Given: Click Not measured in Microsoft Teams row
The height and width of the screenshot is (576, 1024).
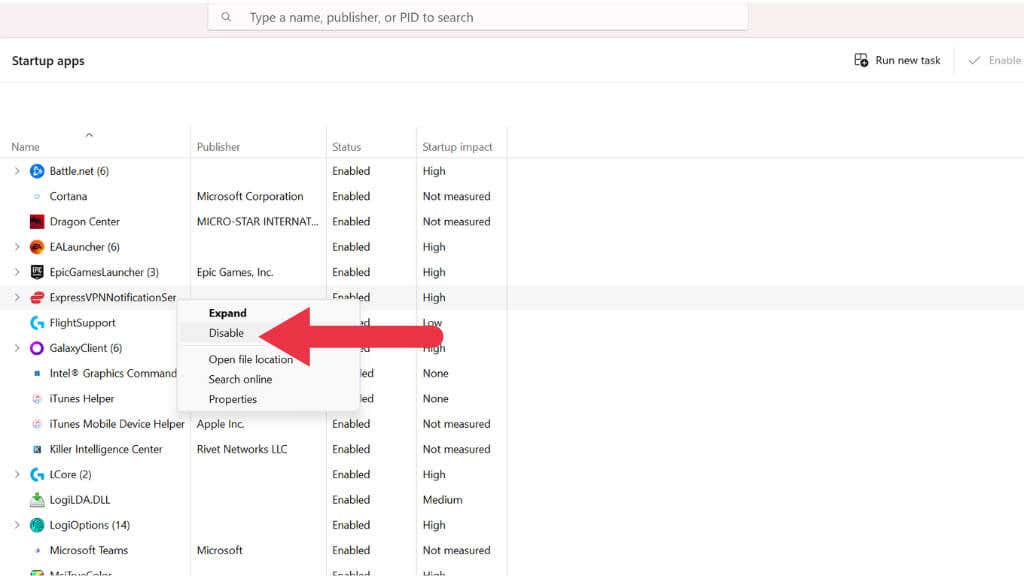Looking at the screenshot, I should pos(456,551).
